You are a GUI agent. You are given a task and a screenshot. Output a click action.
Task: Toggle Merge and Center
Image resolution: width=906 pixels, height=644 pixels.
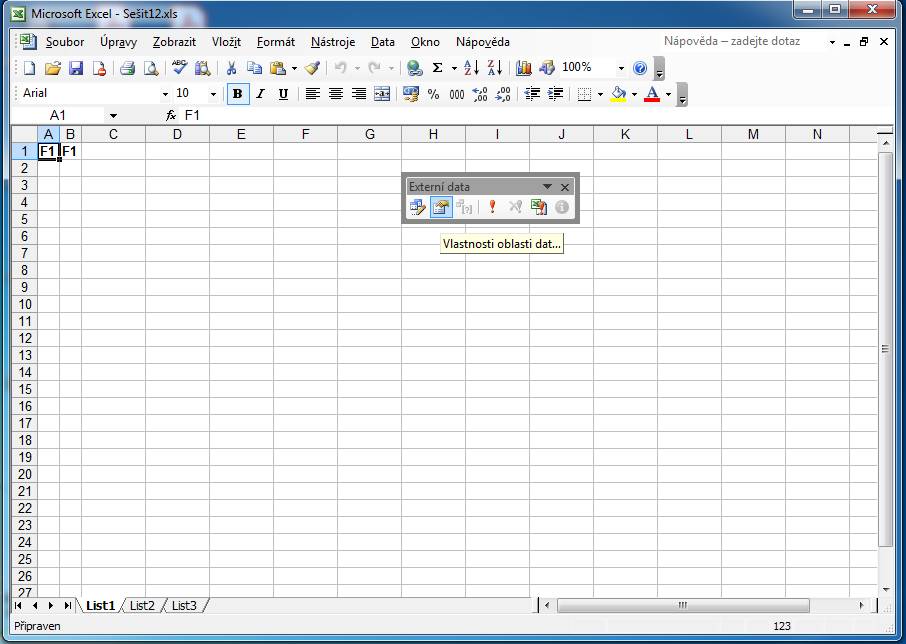382,94
